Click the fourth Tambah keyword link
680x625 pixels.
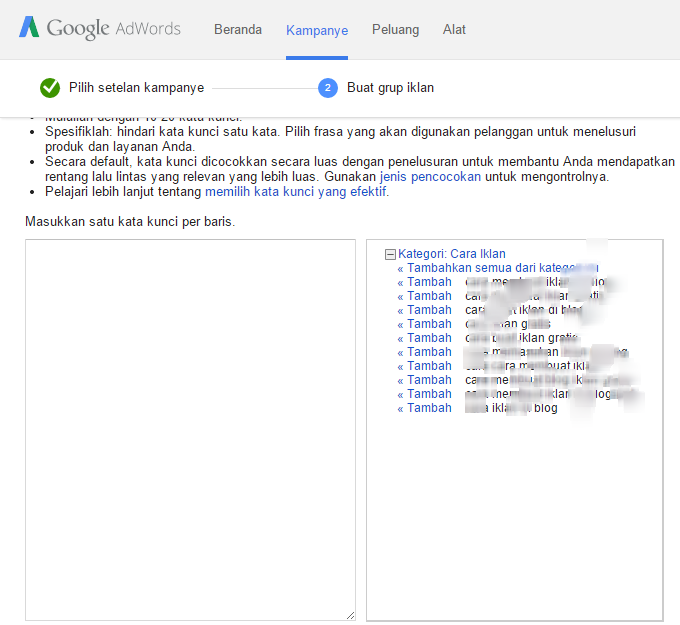425,324
